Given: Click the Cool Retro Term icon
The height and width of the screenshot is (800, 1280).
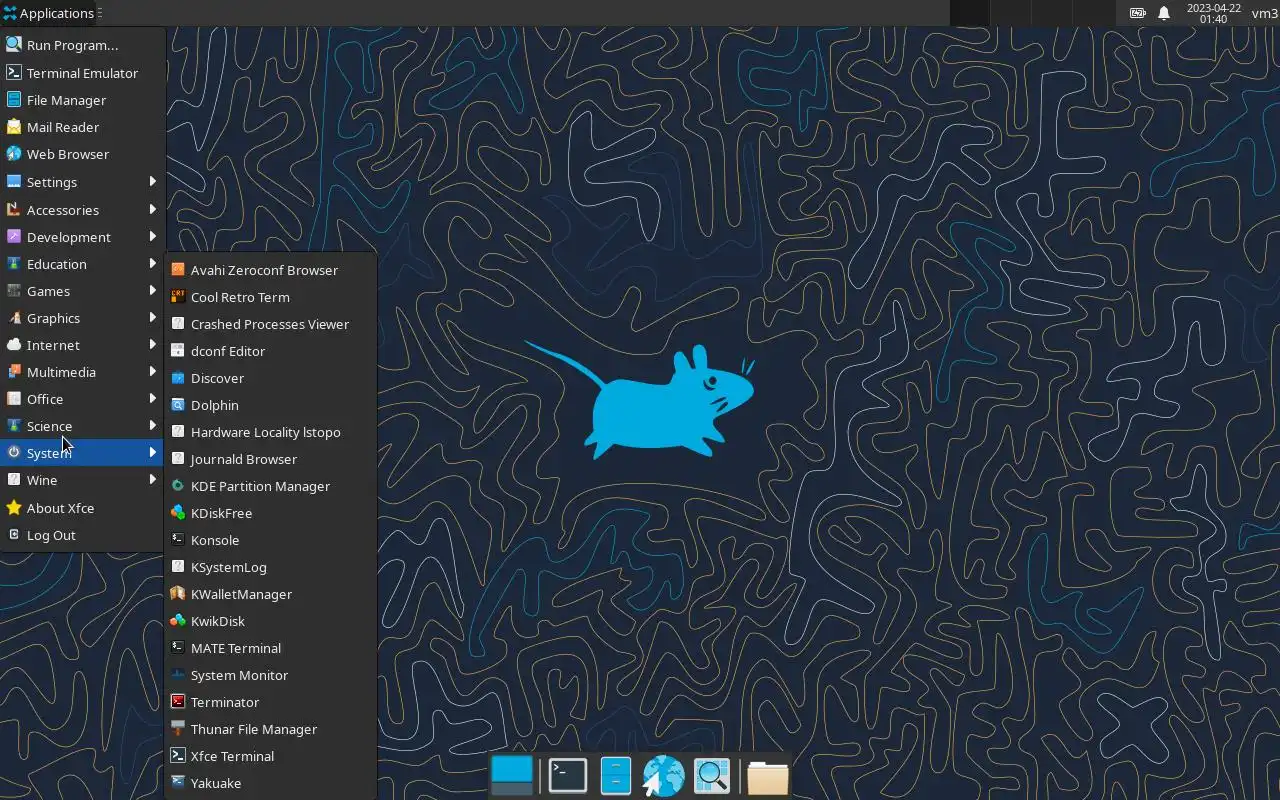Looking at the screenshot, I should pyautogui.click(x=178, y=297).
